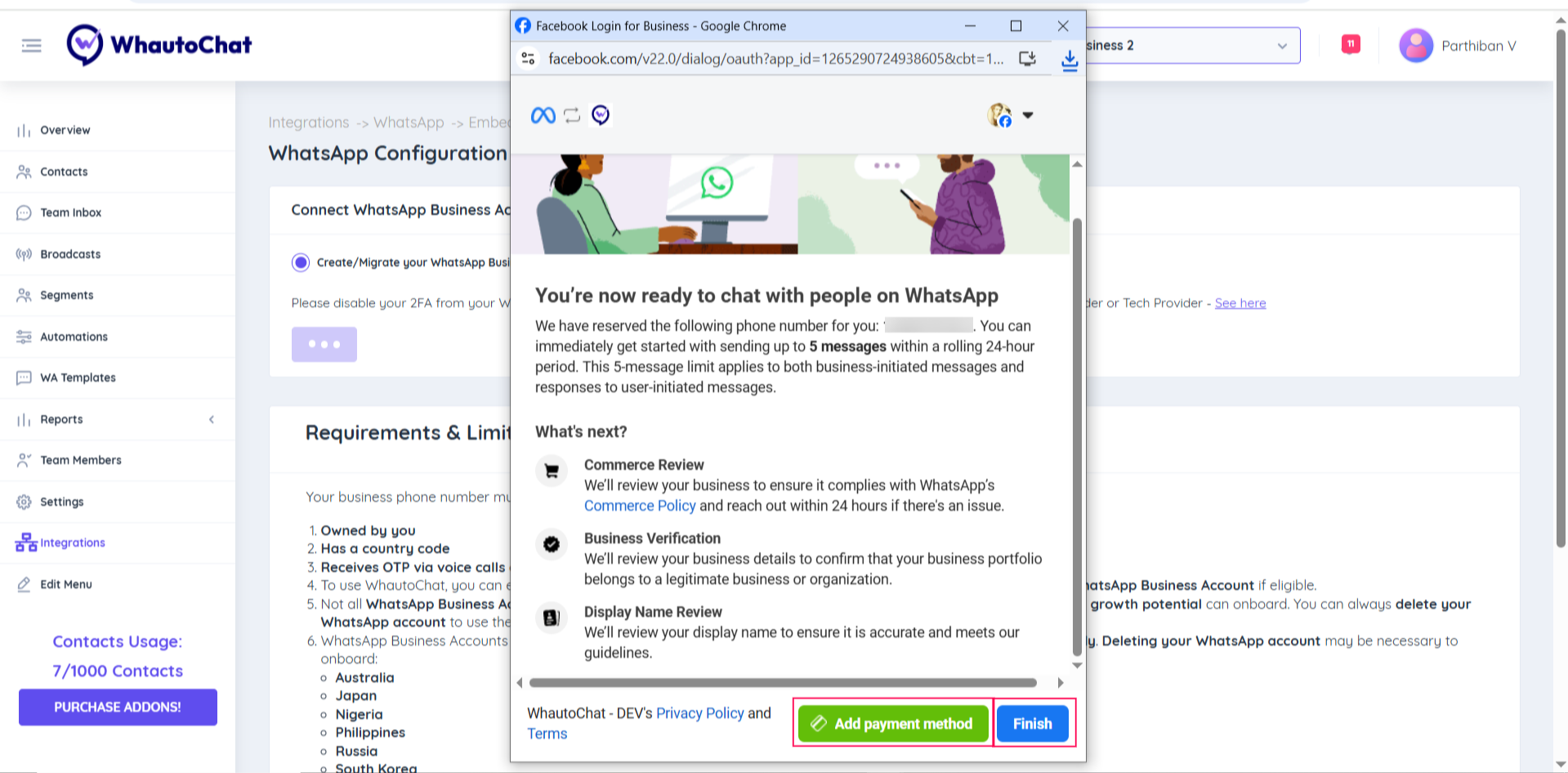Click the PURCHASE ADDONS! button

pyautogui.click(x=118, y=707)
